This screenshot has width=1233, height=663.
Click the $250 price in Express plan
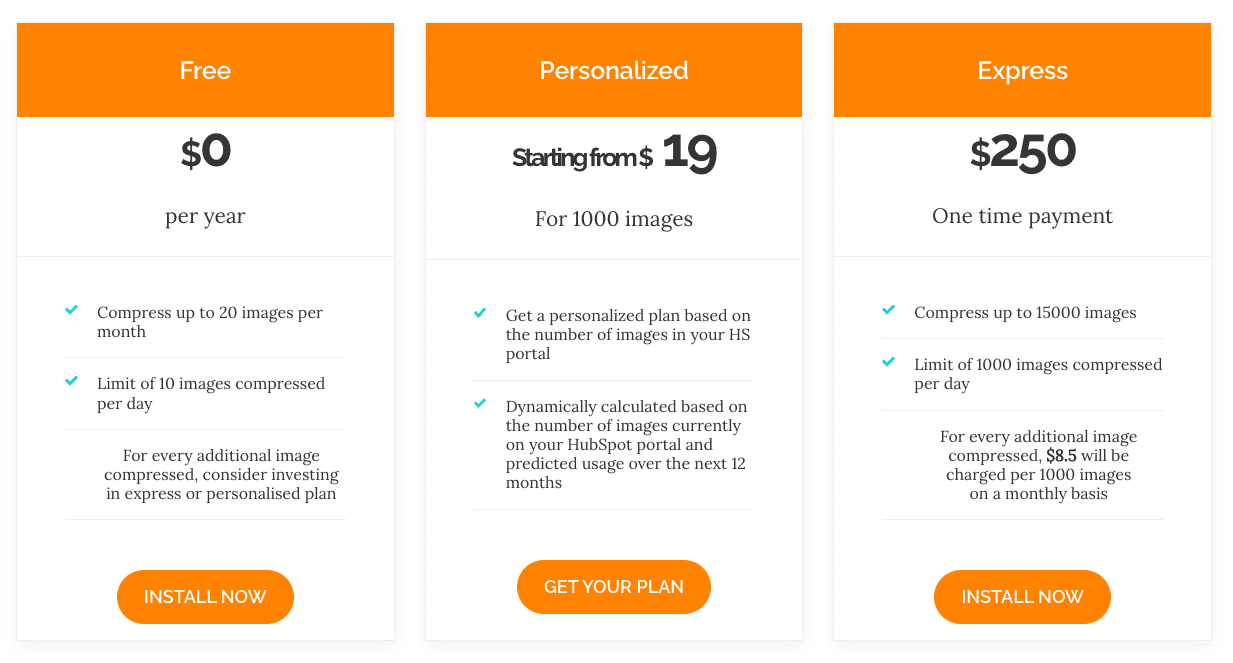(x=1022, y=152)
